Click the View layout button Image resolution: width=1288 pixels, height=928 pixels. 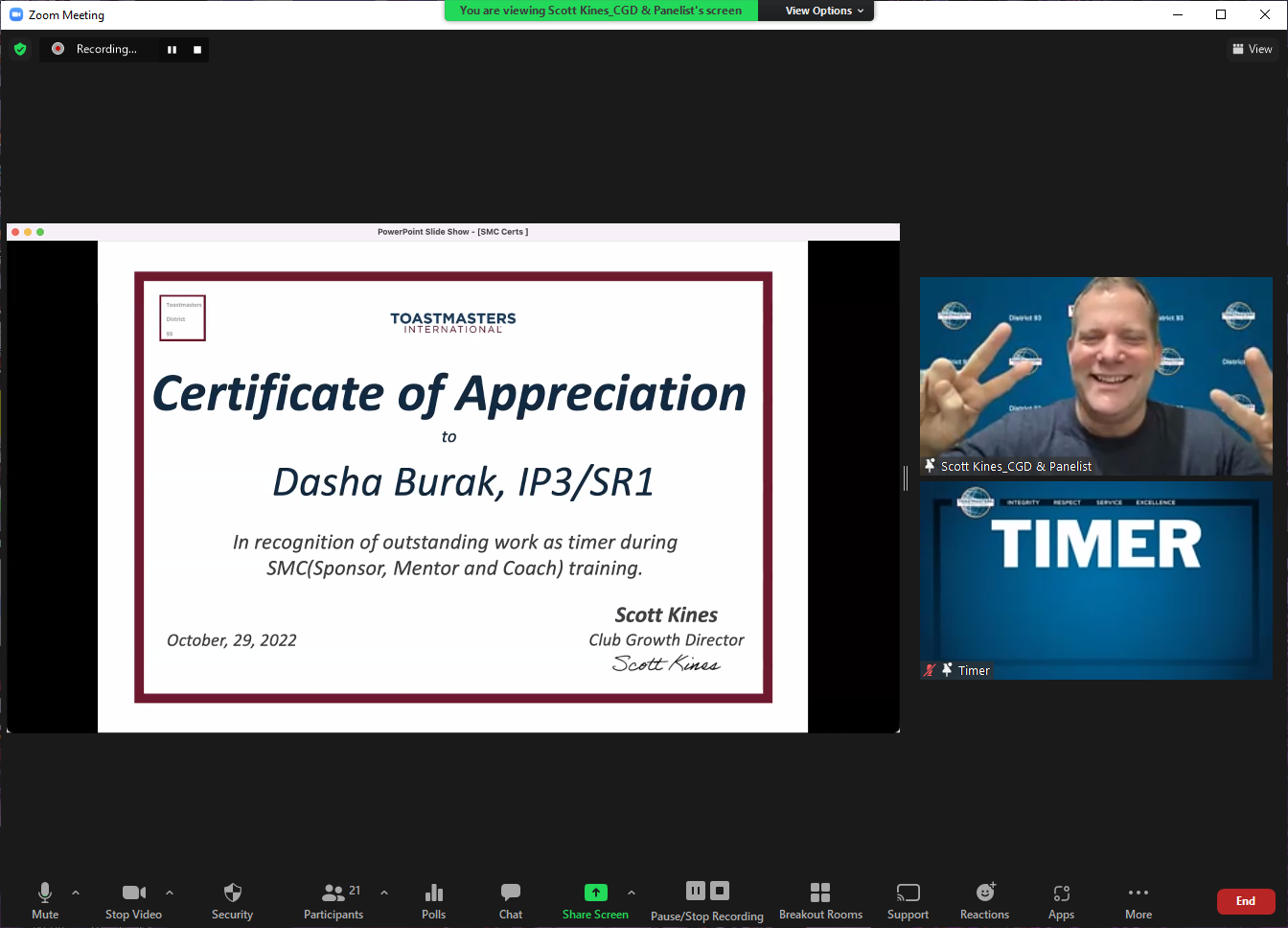point(1253,49)
